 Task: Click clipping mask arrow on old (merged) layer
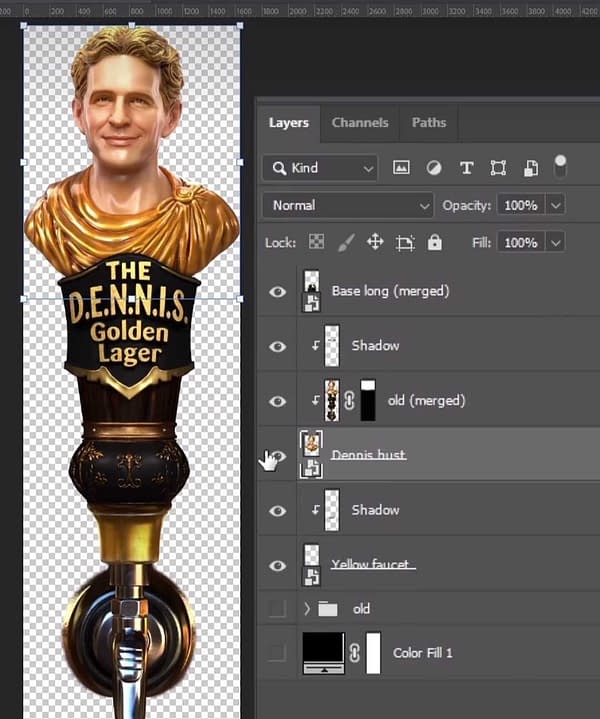tap(316, 400)
